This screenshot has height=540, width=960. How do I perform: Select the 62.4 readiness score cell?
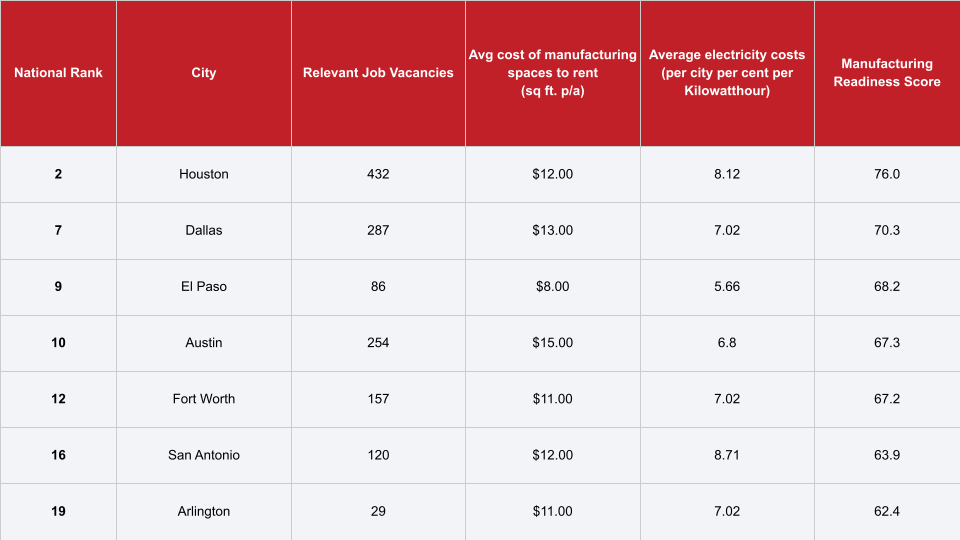[887, 511]
